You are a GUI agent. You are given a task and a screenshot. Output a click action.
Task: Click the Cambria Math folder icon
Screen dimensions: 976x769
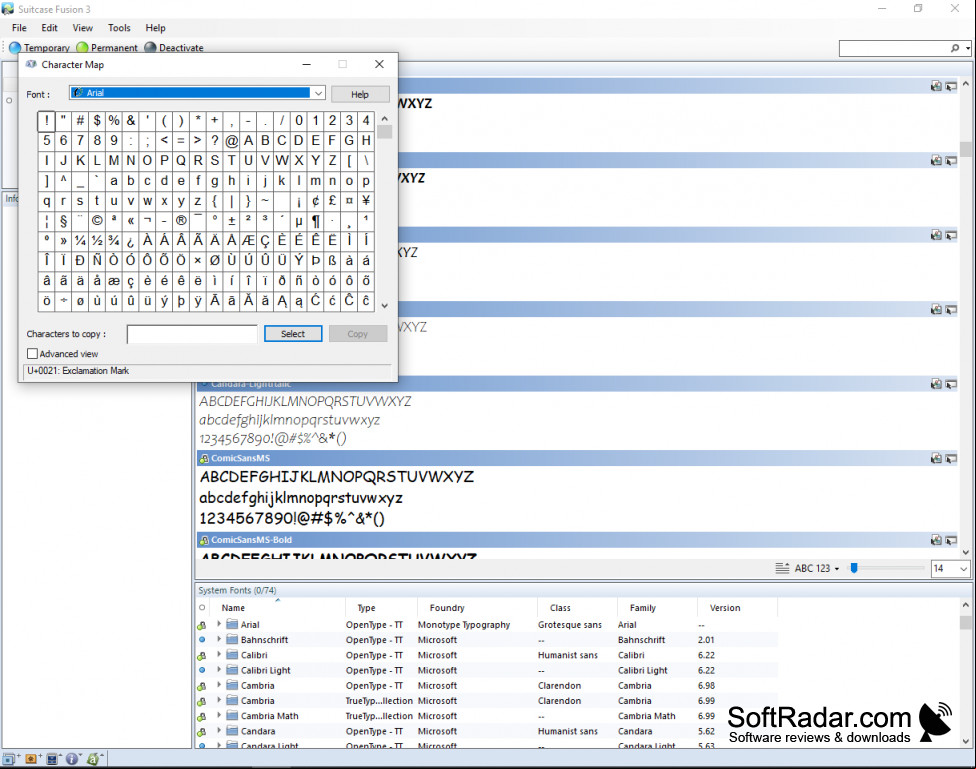(232, 716)
